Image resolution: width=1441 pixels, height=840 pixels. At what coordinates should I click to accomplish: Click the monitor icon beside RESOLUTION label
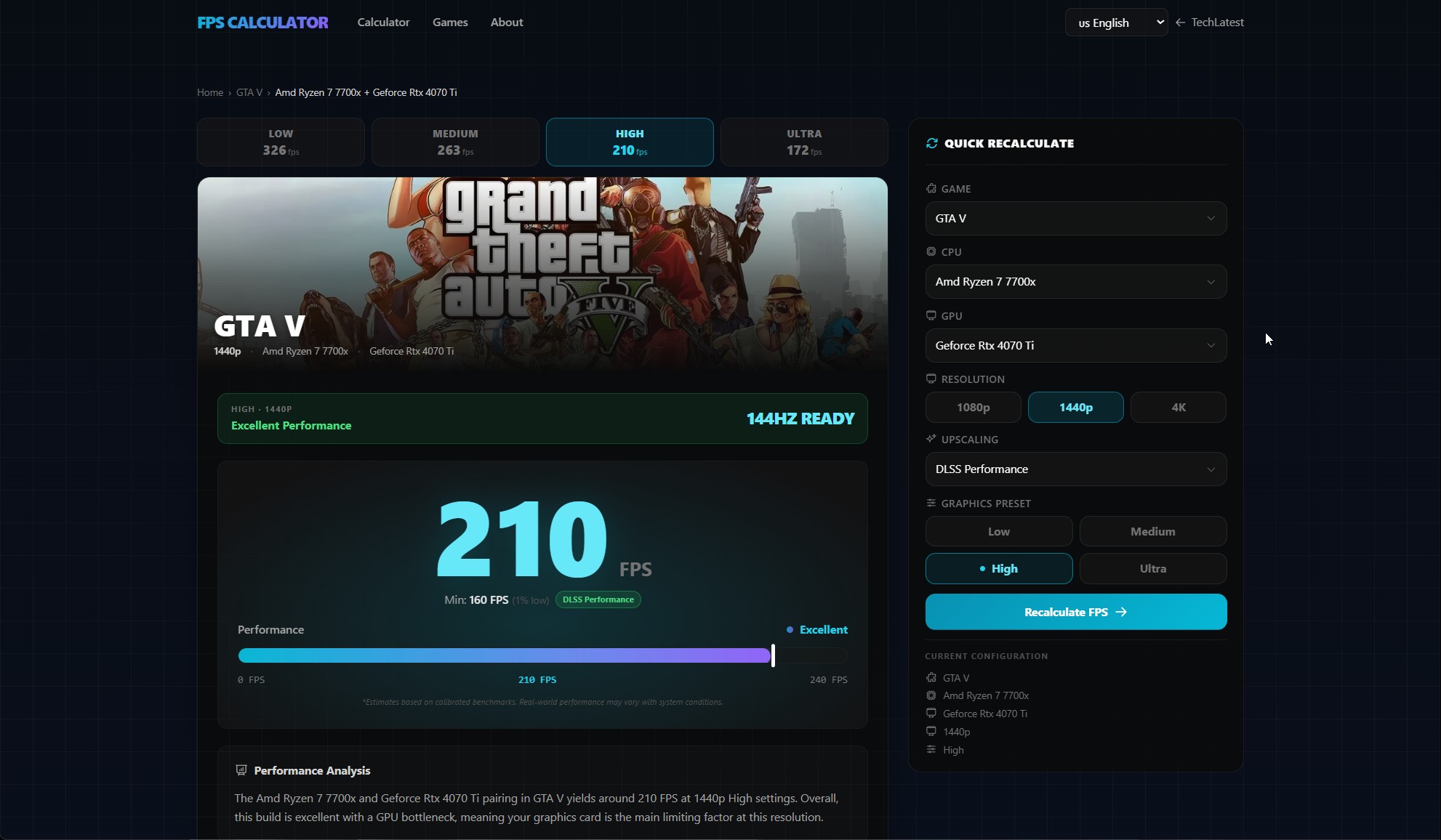tap(931, 379)
